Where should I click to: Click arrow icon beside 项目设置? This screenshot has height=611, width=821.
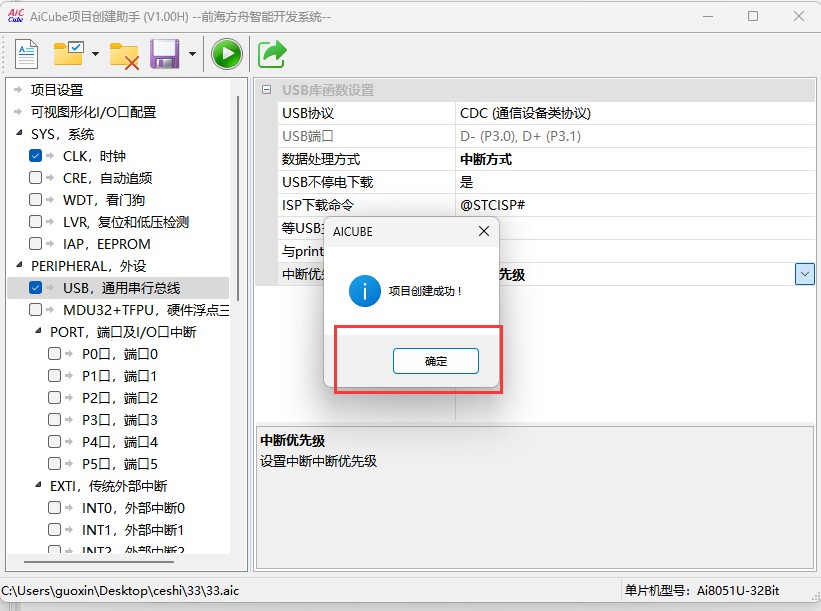click(x=18, y=90)
